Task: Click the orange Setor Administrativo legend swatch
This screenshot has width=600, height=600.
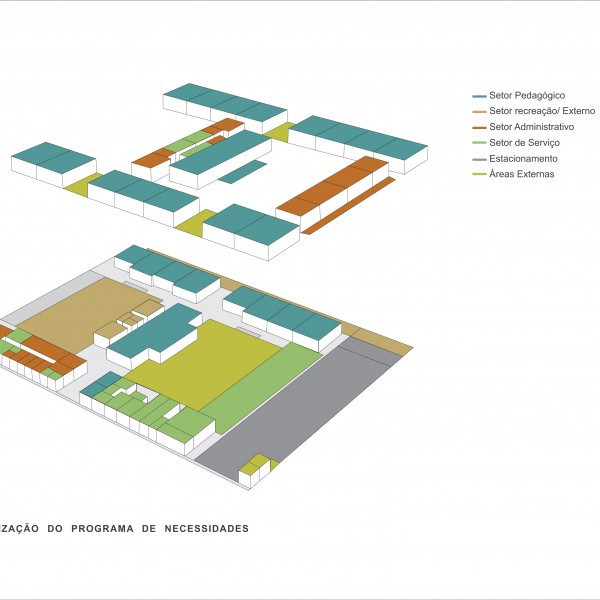Action: pyautogui.click(x=479, y=128)
